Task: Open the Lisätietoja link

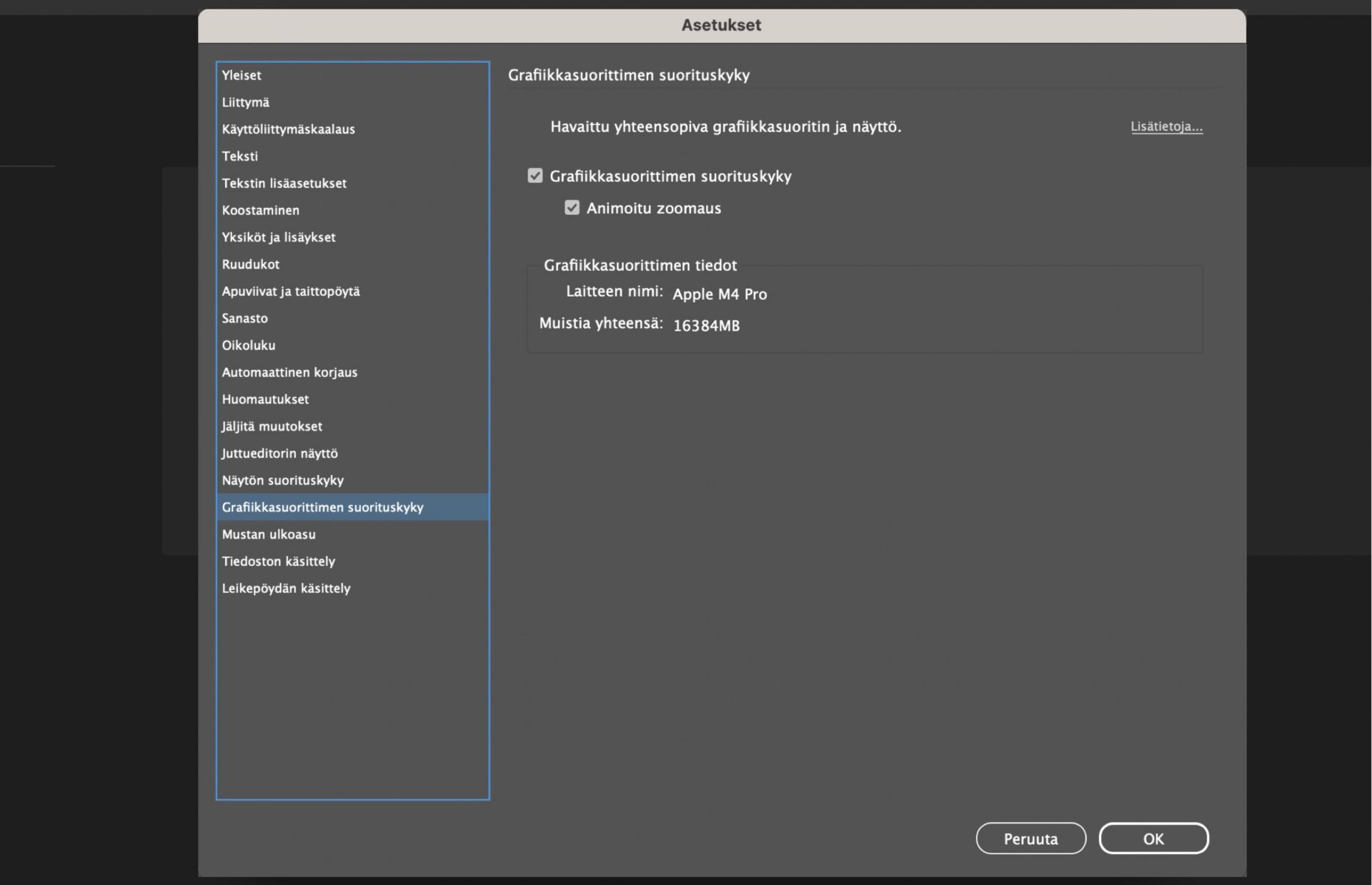Action: (1166, 126)
